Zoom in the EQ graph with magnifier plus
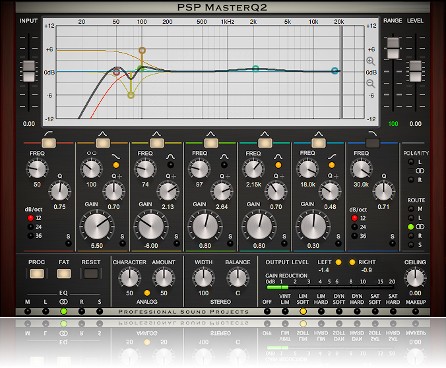 (x=370, y=61)
